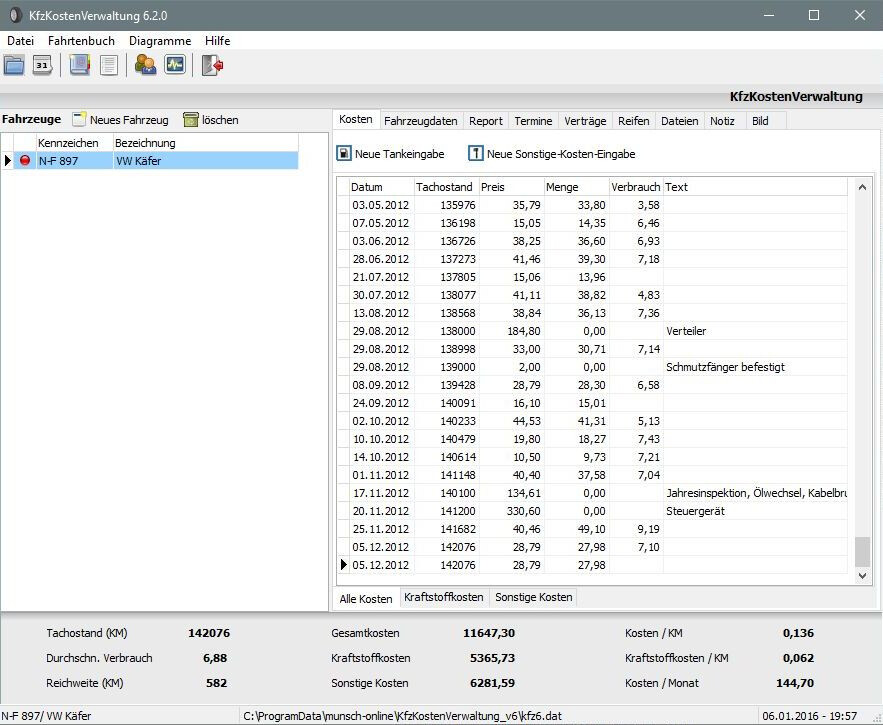Click the document report toolbar icon
Viewport: 883px width, 725px height.
pos(108,66)
